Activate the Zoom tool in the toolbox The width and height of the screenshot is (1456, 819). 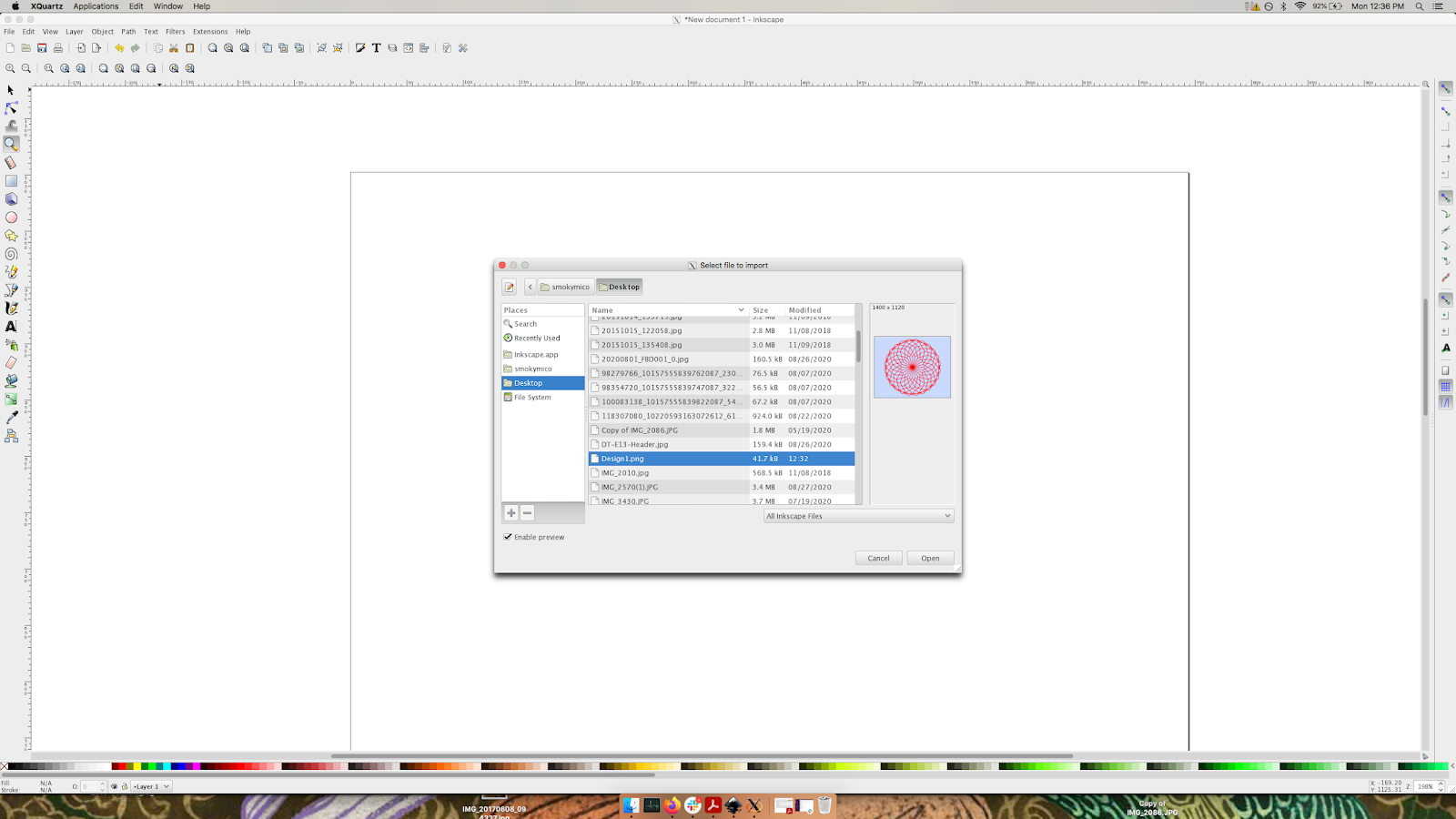click(11, 144)
